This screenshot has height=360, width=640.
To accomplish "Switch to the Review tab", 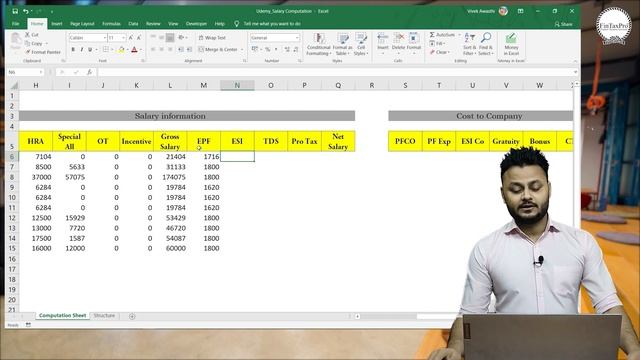I will click(x=153, y=24).
